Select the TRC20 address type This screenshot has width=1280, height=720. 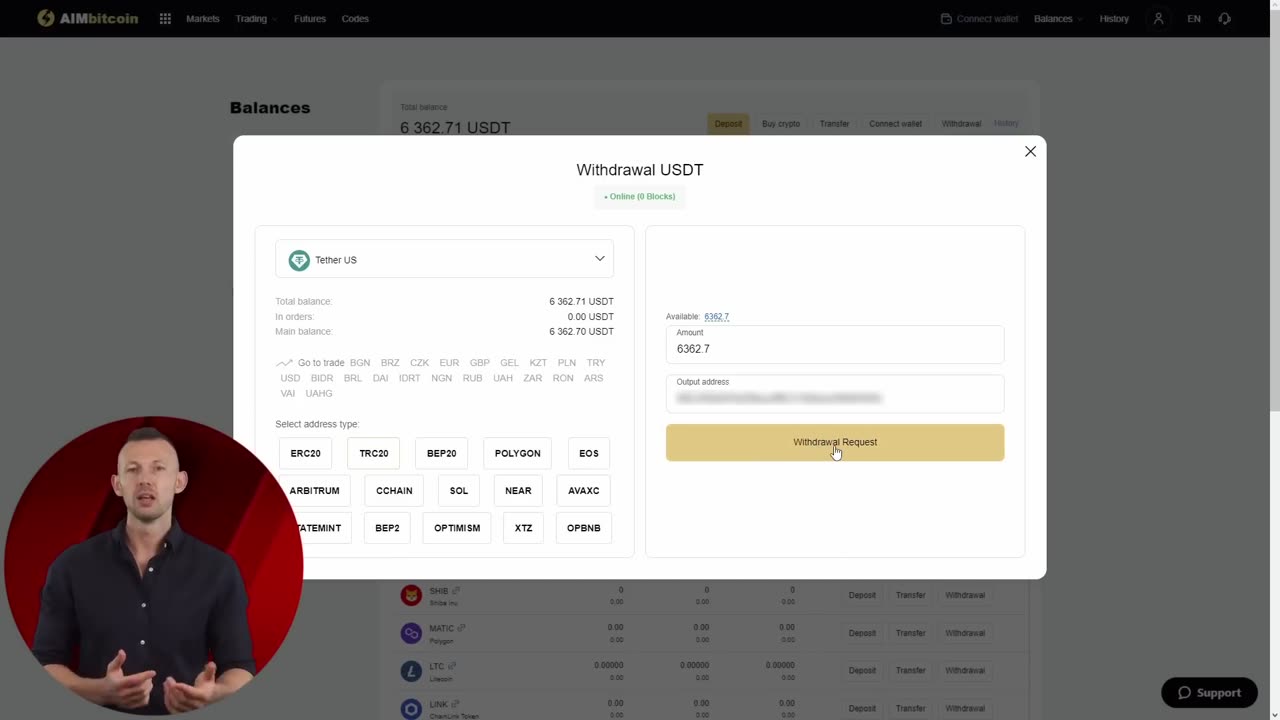coord(373,453)
